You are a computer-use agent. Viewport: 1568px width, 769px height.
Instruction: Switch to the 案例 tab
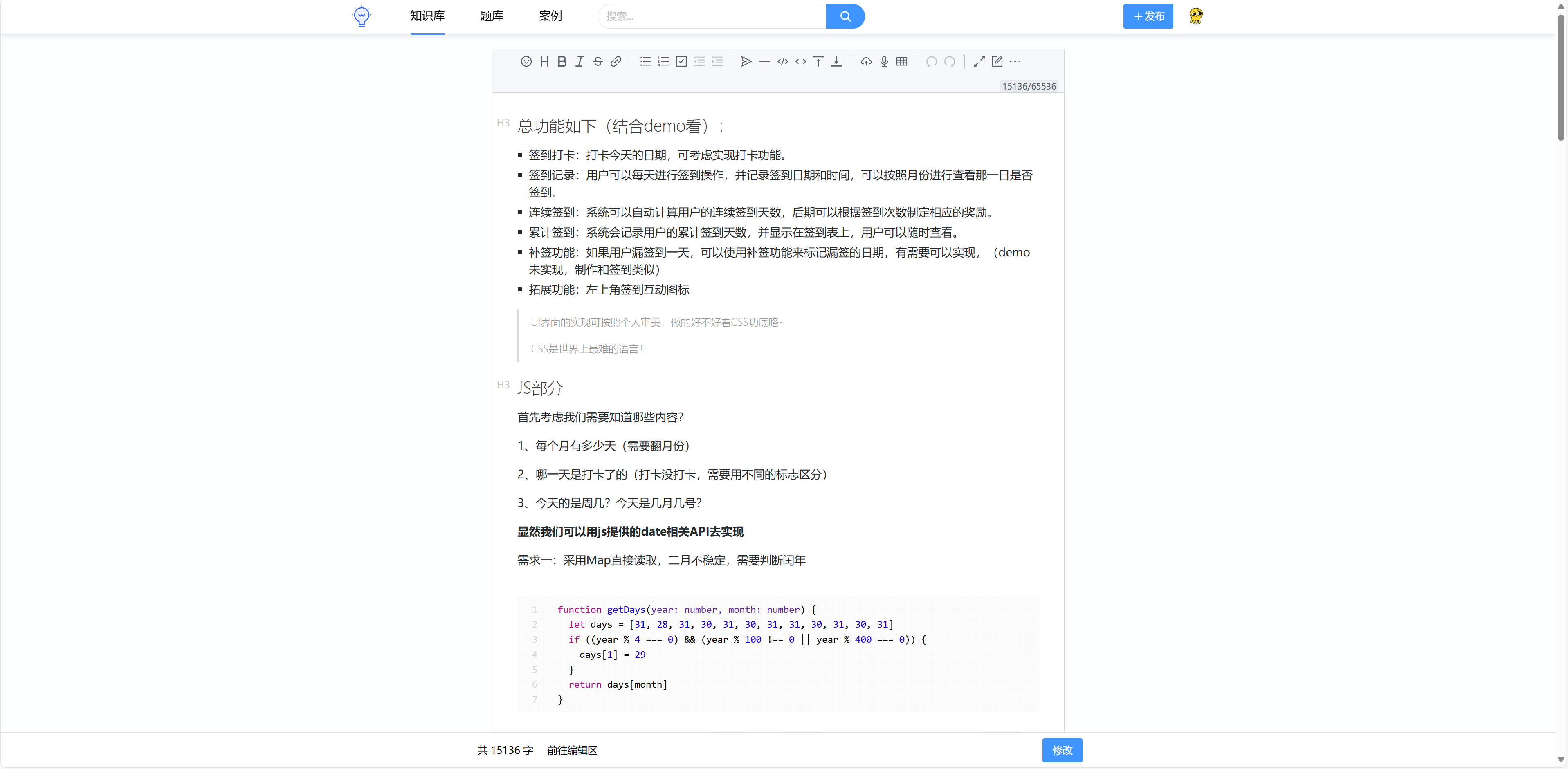click(x=550, y=16)
